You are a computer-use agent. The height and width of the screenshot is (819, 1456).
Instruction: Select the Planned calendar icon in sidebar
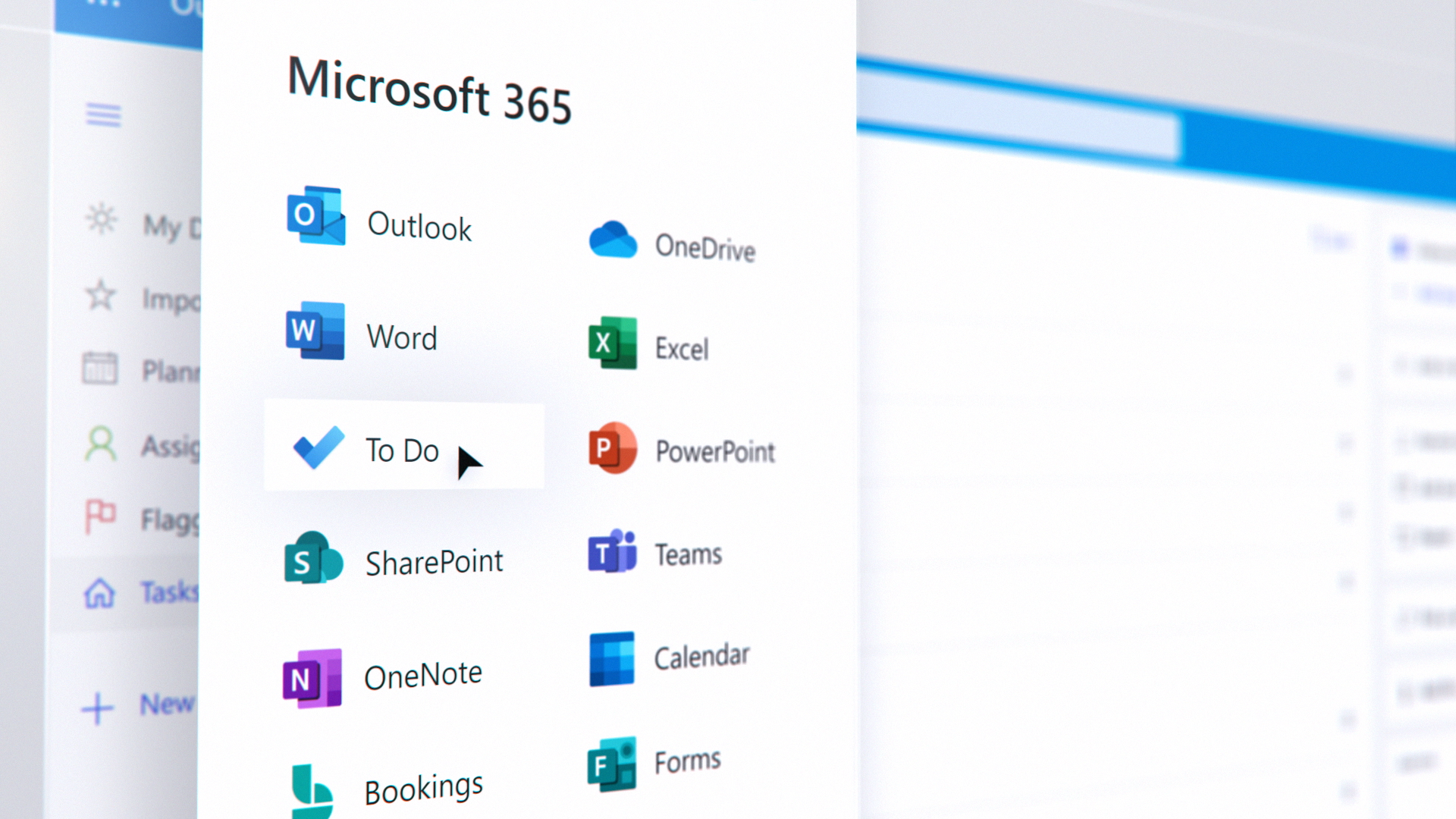(100, 368)
